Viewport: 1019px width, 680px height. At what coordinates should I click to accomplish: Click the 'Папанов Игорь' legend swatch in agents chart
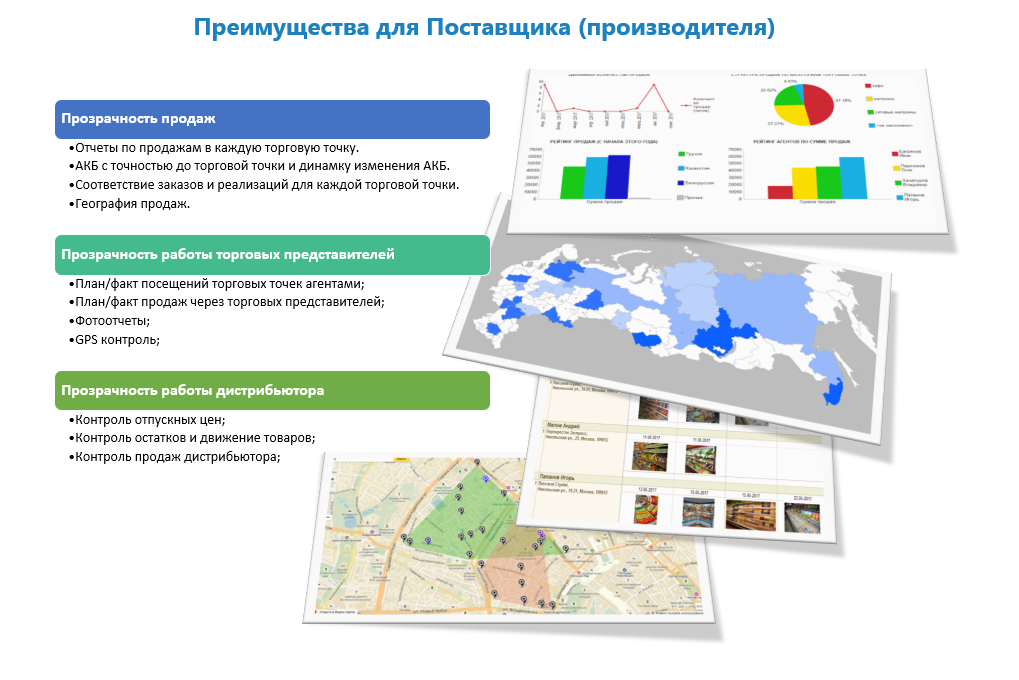pyautogui.click(x=900, y=197)
